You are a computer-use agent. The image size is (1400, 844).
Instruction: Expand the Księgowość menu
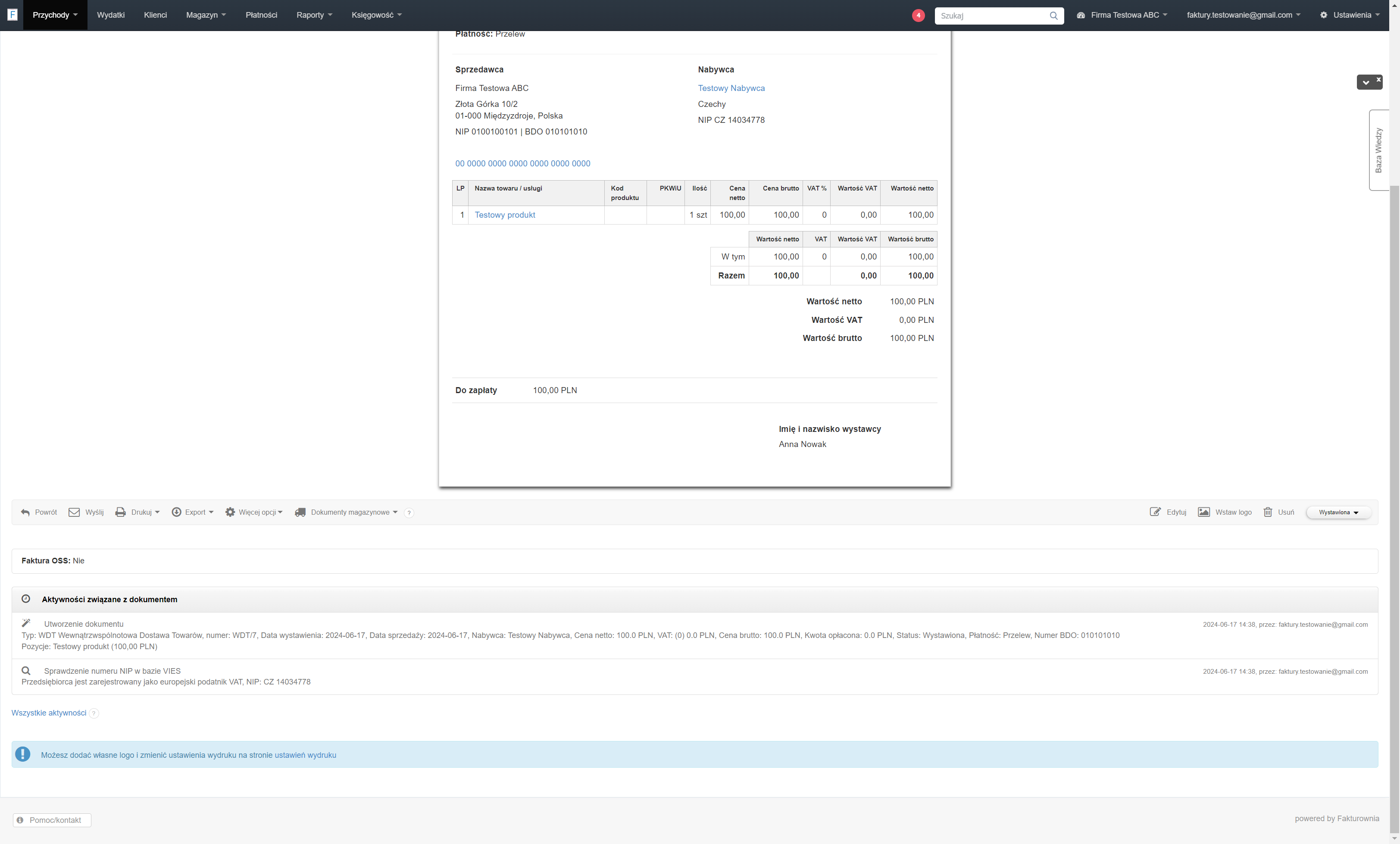point(376,15)
